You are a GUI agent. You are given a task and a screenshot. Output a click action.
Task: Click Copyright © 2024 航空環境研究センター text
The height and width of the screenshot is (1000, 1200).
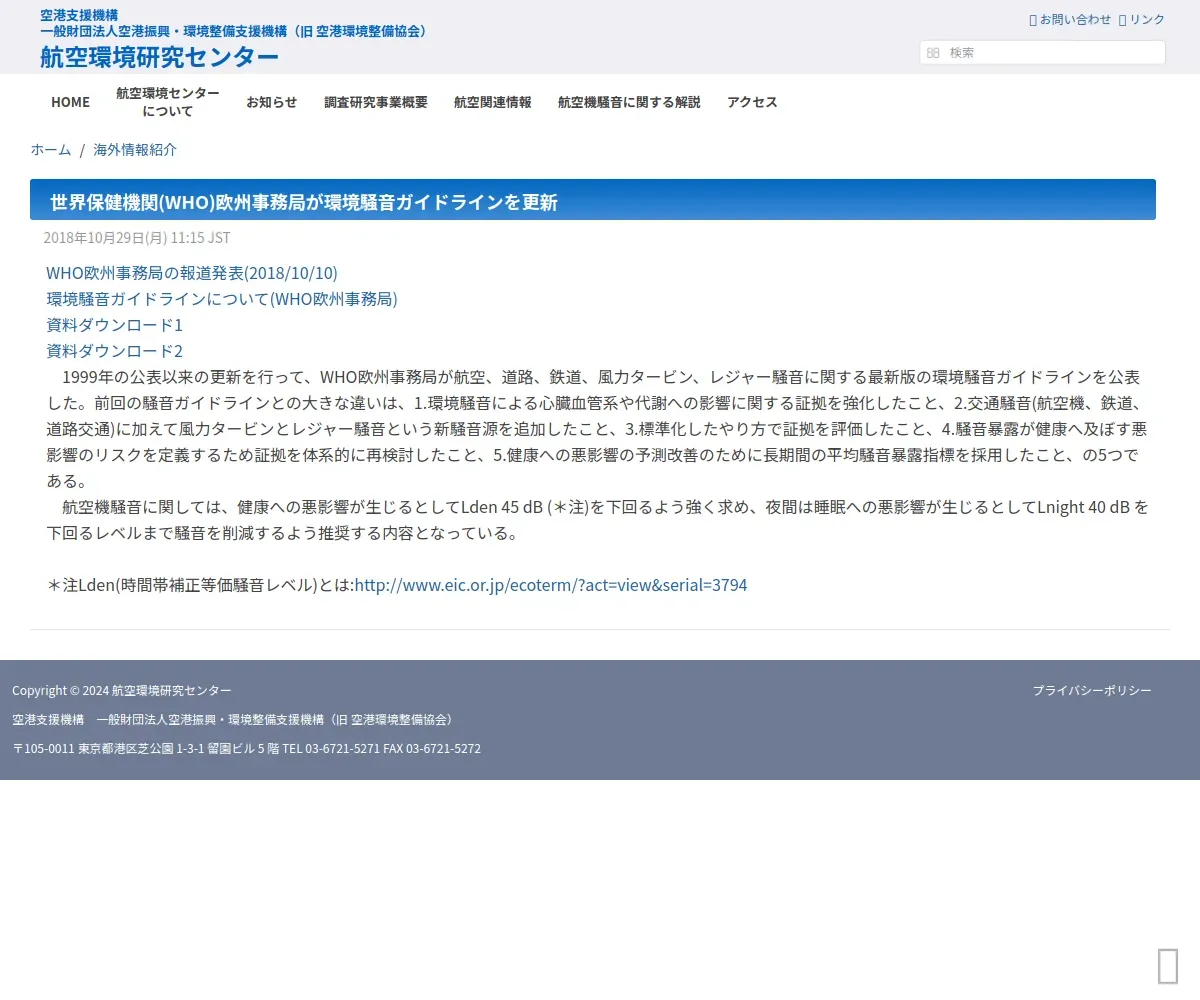(x=122, y=691)
